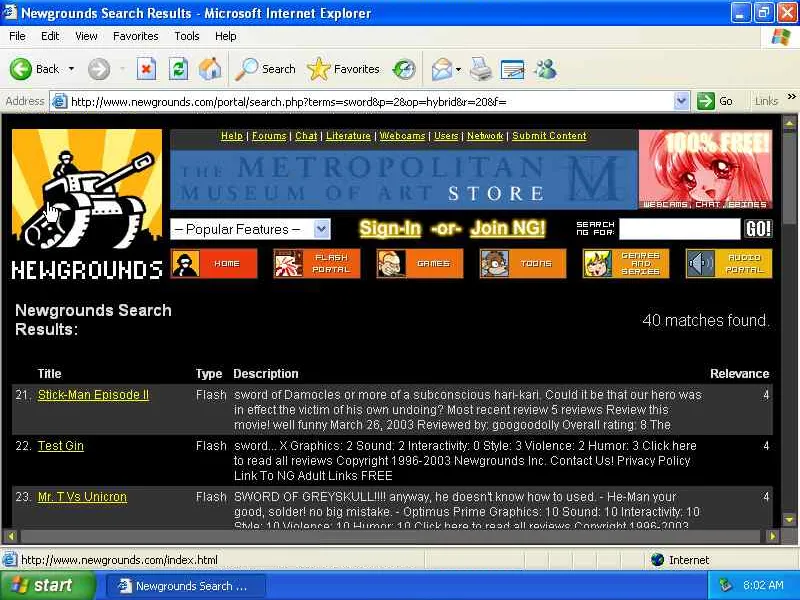Click the Metropolitan Museum of Art Store banner

(403, 180)
